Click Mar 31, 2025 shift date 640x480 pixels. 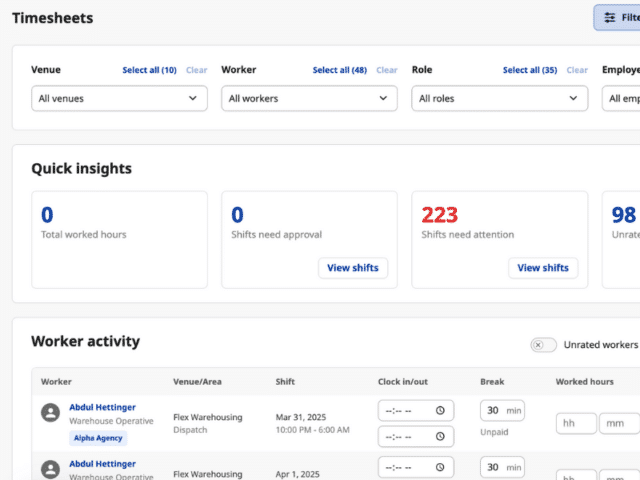[301, 417]
